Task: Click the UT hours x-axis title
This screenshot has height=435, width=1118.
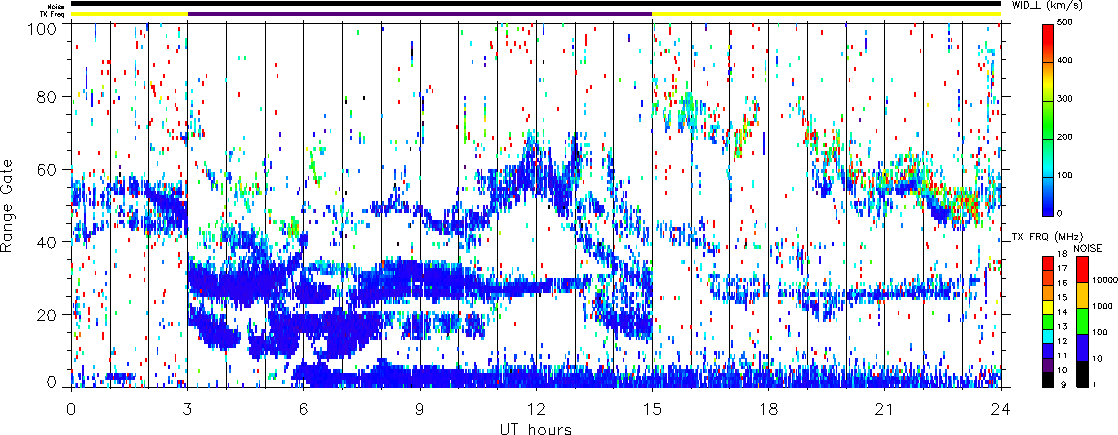Action: click(x=536, y=428)
